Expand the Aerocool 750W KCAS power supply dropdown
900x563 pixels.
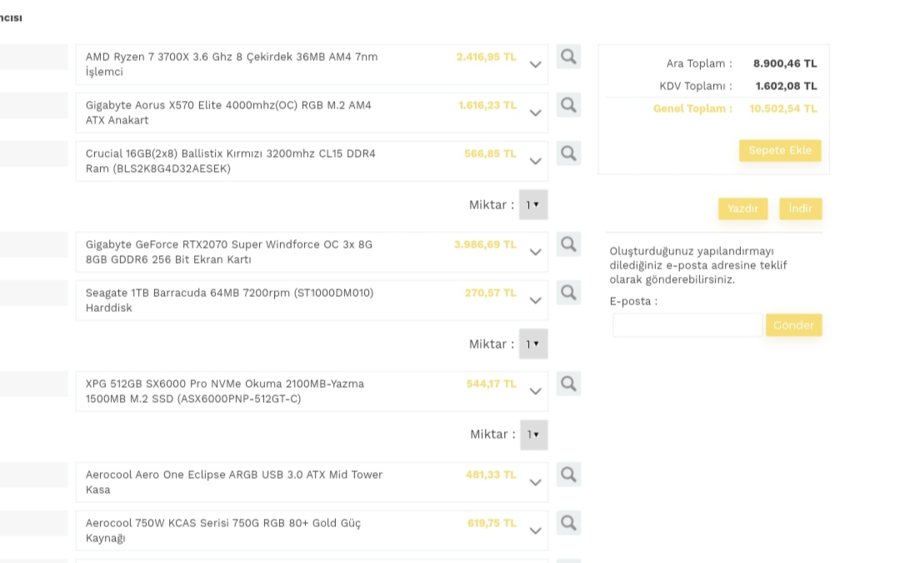click(535, 530)
